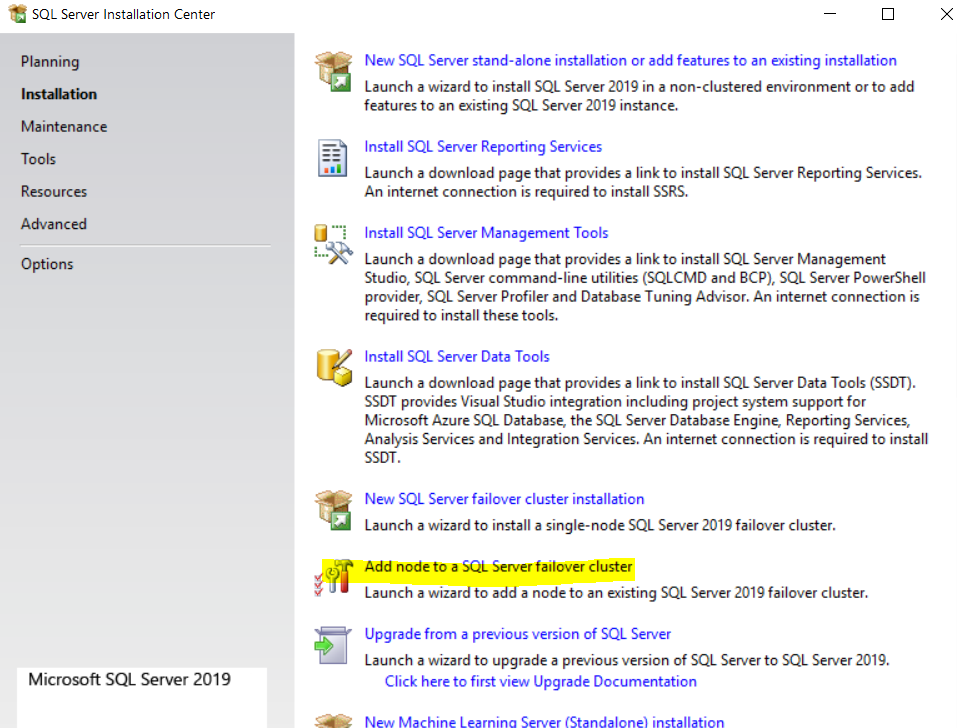
Task: Minimize the Installation Center window
Action: pos(830,13)
